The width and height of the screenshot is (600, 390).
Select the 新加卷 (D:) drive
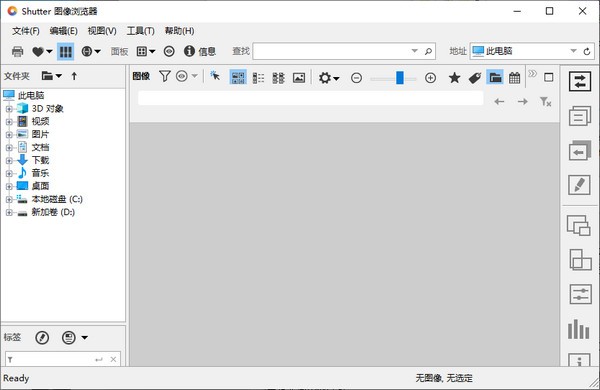[53, 212]
